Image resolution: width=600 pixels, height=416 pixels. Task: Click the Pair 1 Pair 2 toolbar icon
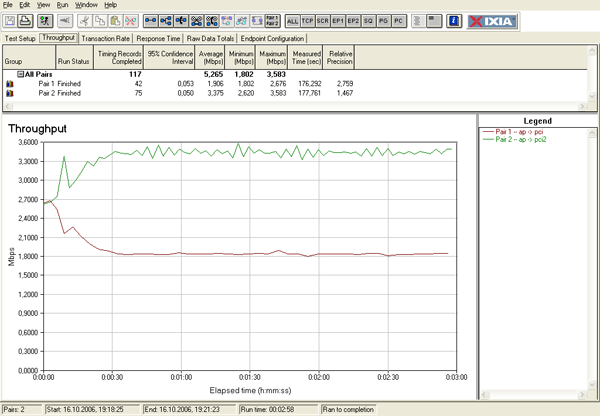pos(272,21)
